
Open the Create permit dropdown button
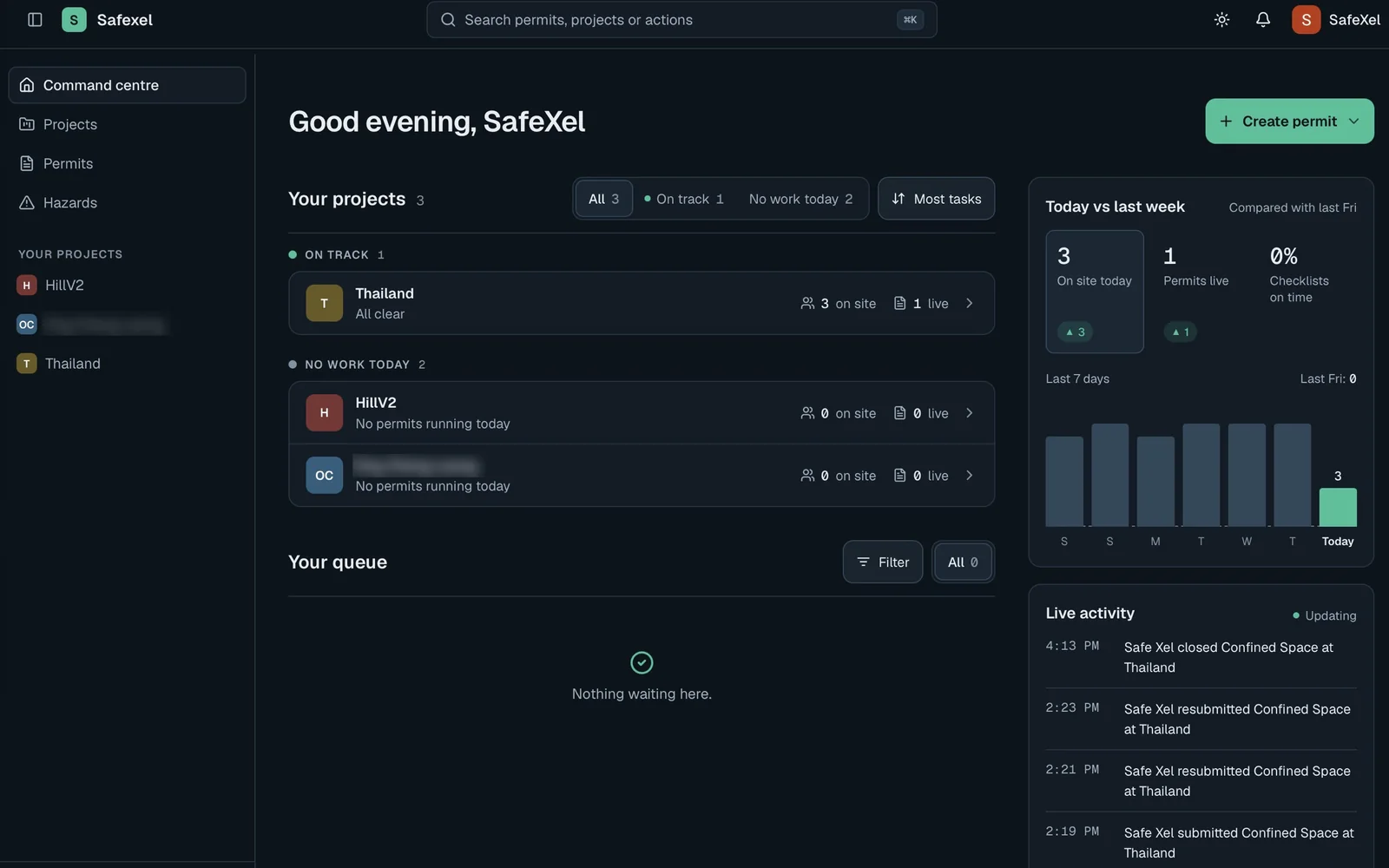pos(1289,121)
